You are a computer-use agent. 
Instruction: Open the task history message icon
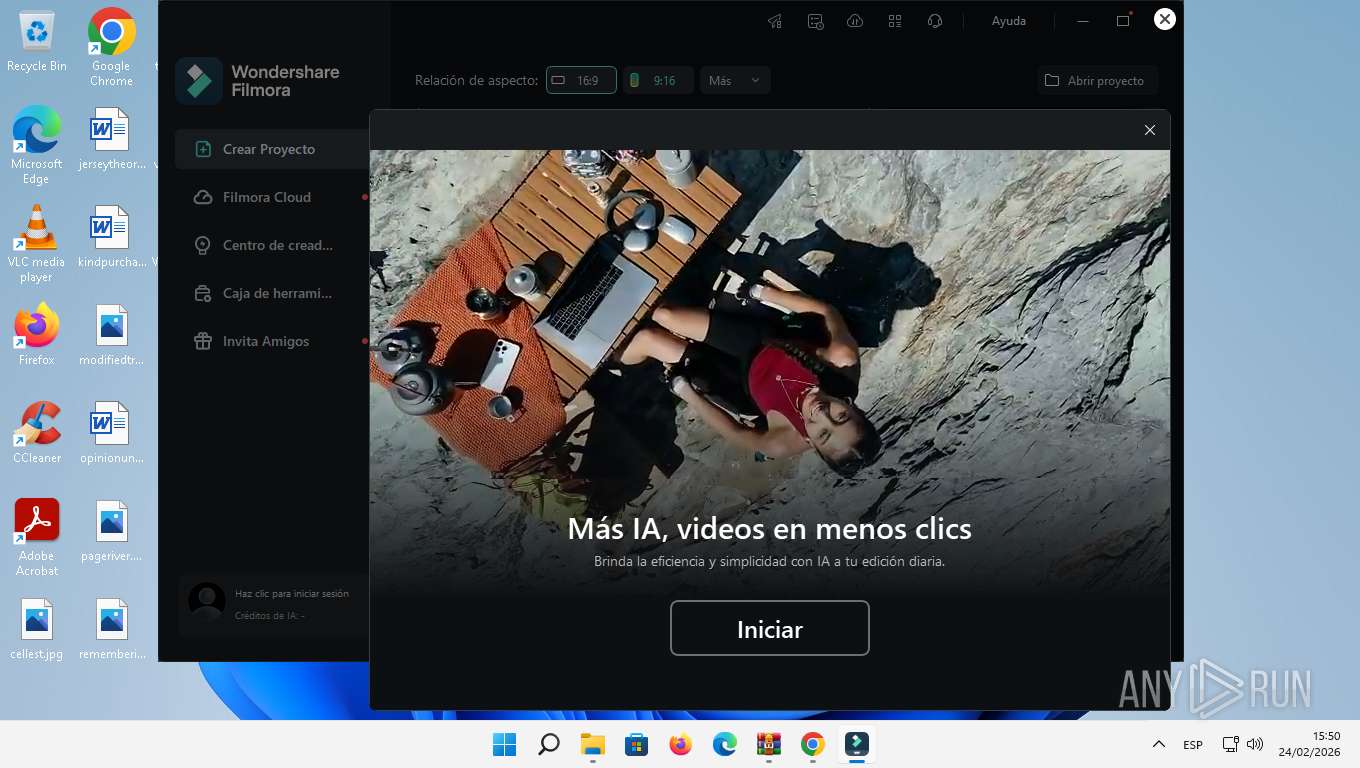pos(815,20)
